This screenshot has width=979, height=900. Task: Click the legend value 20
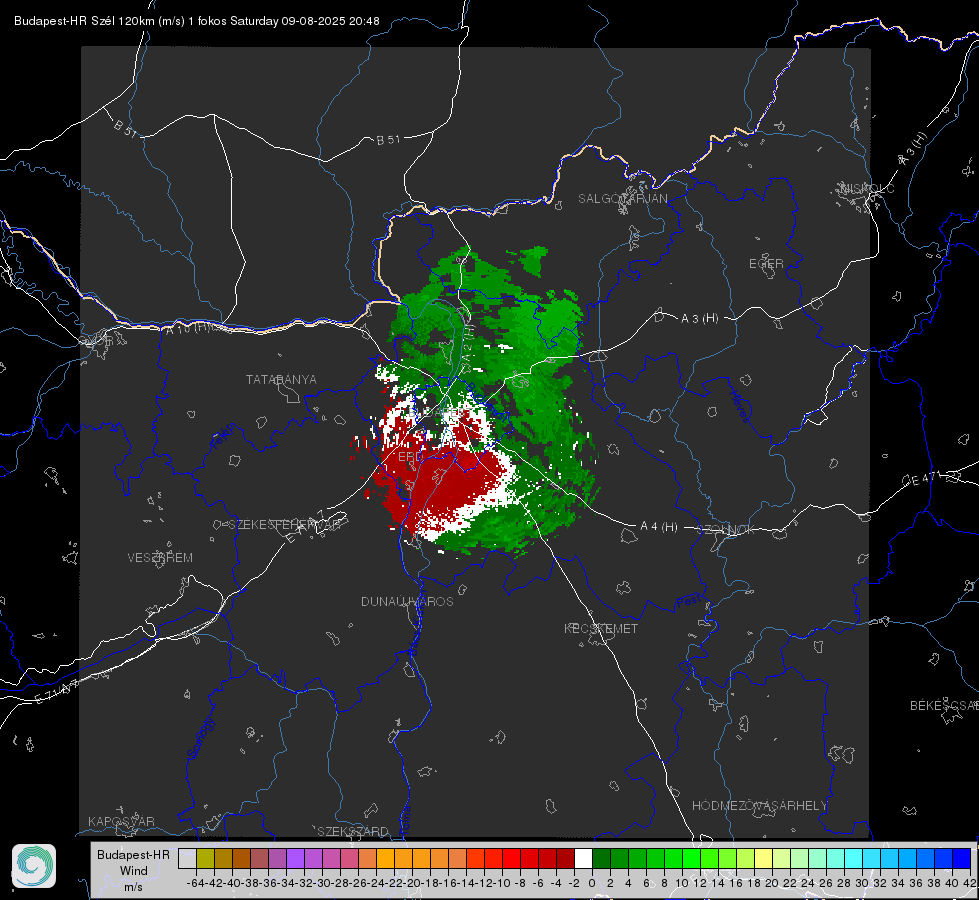point(772,883)
